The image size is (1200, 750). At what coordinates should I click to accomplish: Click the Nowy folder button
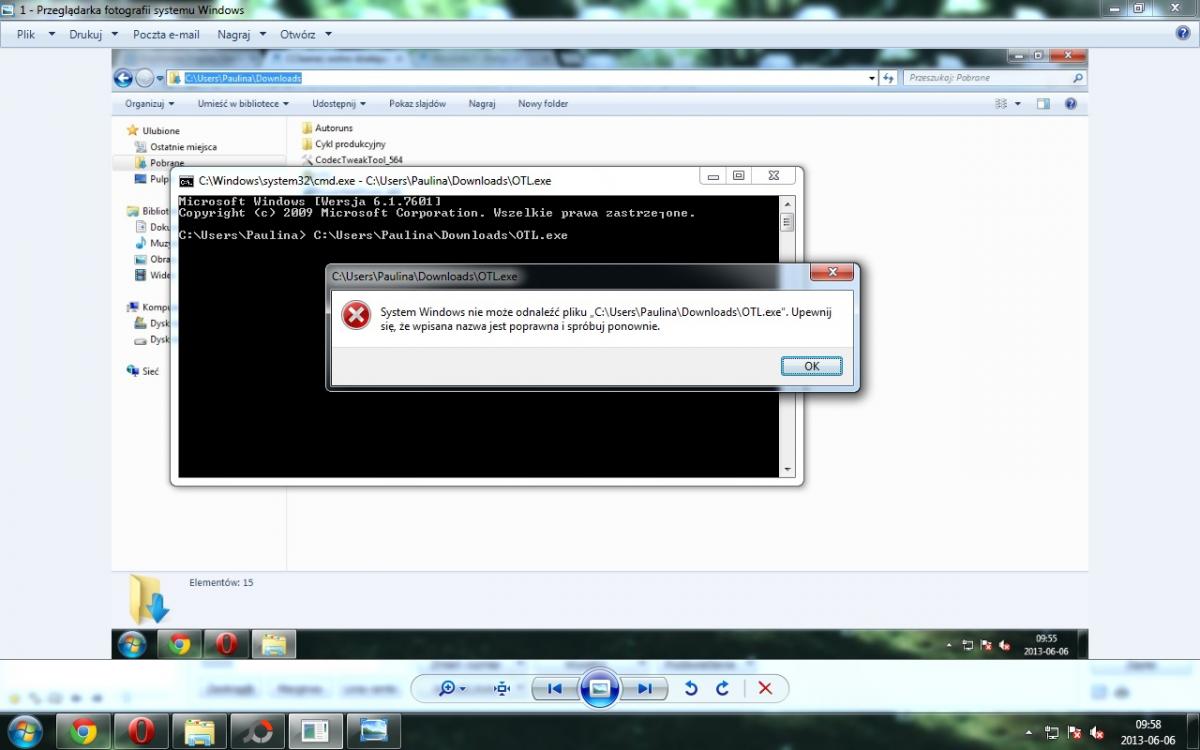click(x=543, y=104)
